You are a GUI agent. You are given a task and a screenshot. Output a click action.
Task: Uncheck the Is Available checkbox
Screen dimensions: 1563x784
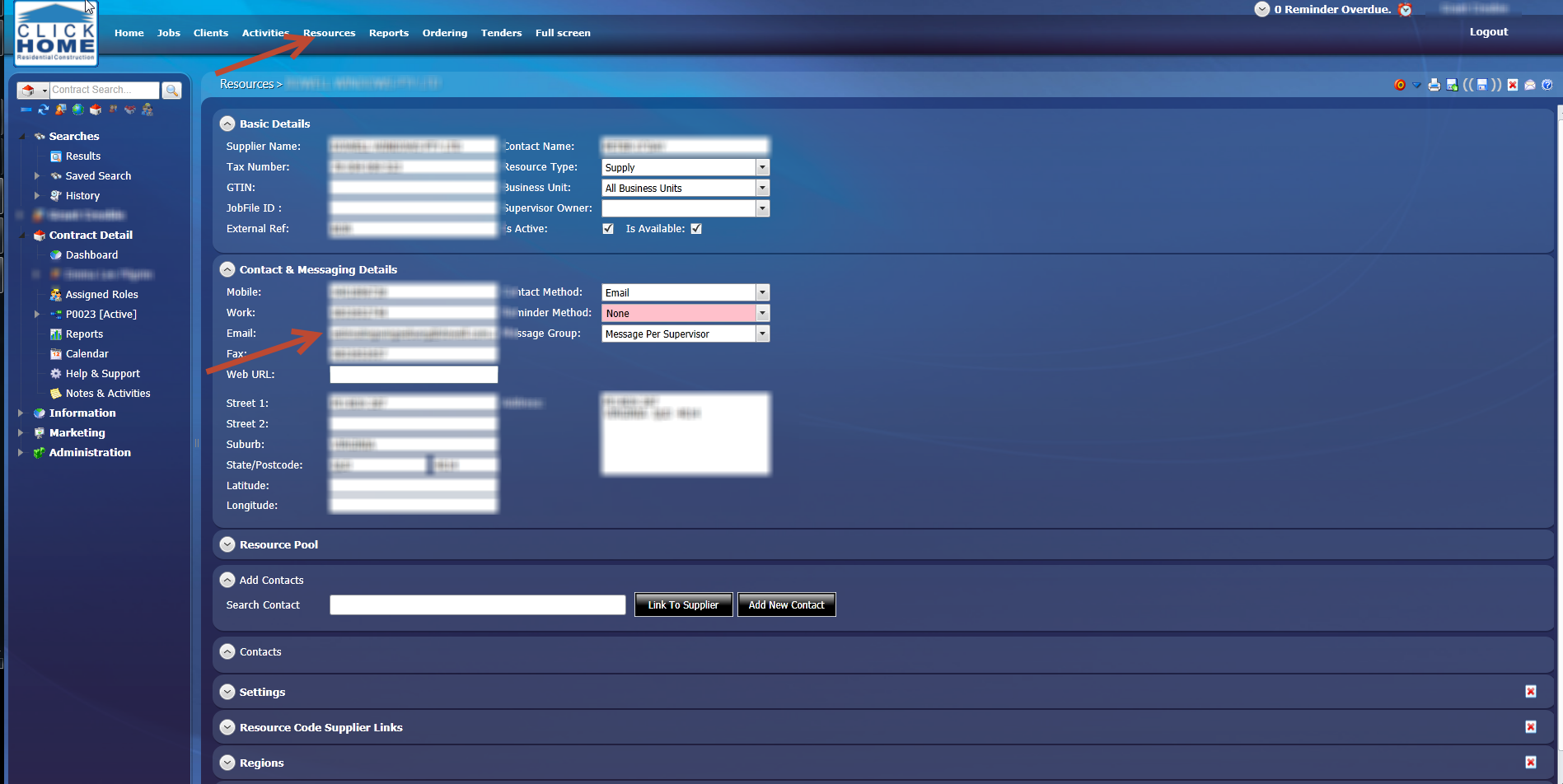pos(696,229)
